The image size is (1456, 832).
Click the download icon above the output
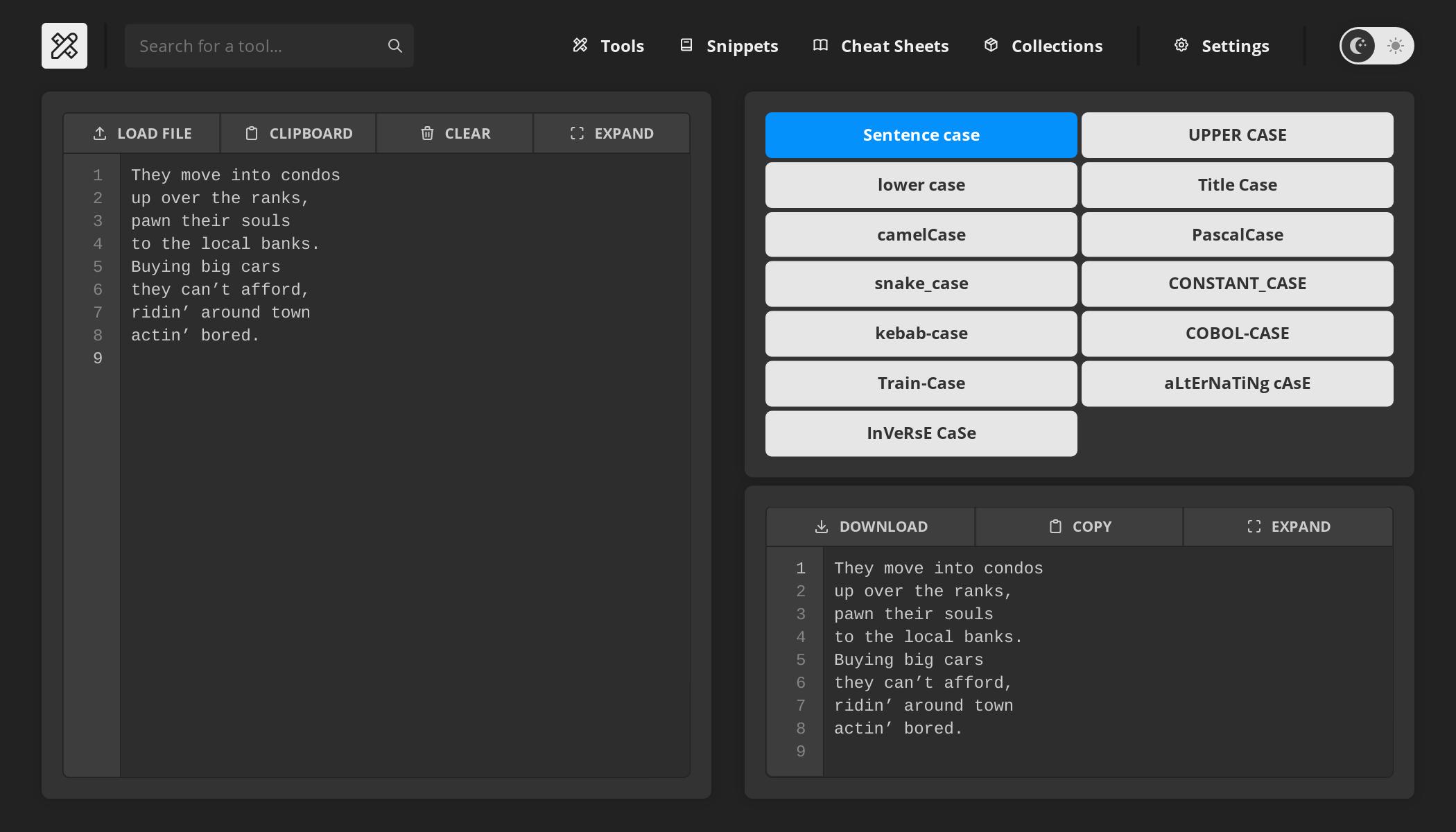pyautogui.click(x=822, y=526)
